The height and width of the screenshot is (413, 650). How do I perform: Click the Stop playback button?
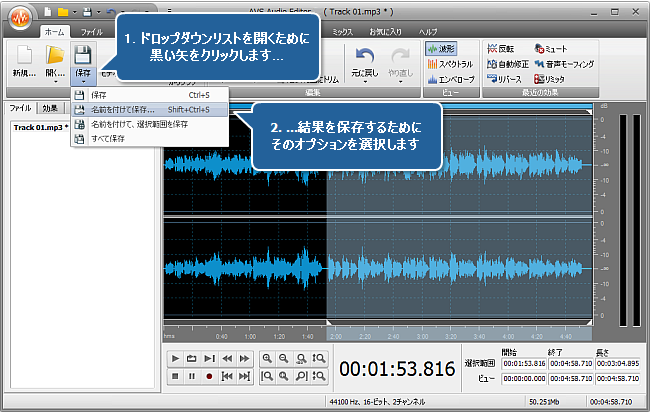click(176, 376)
